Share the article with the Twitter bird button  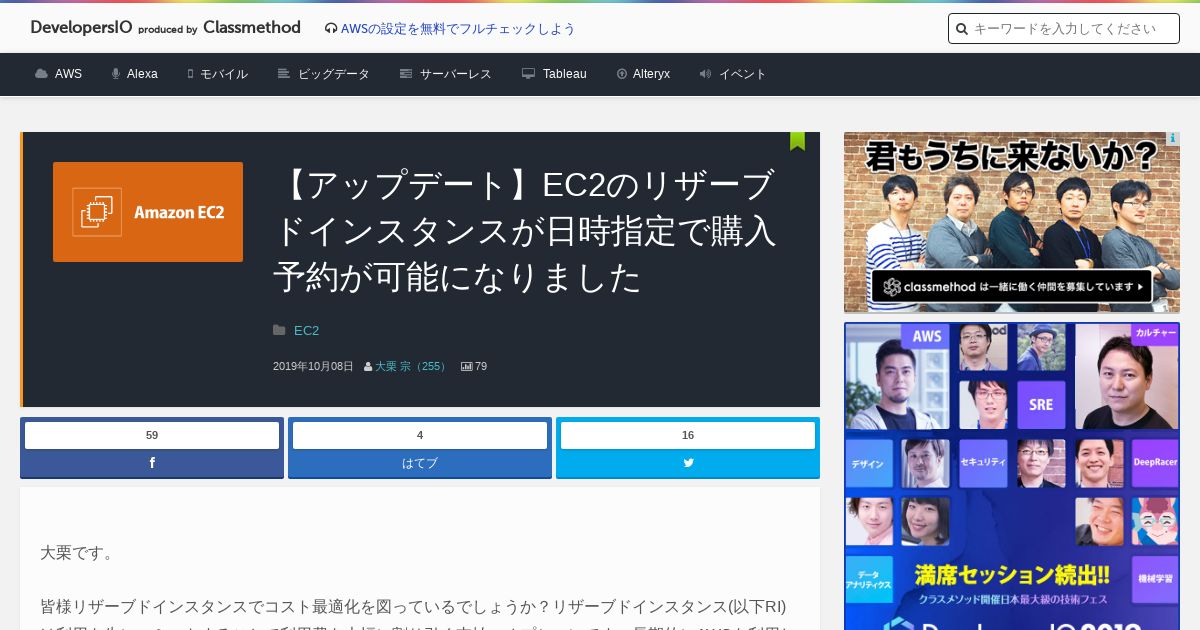click(688, 463)
